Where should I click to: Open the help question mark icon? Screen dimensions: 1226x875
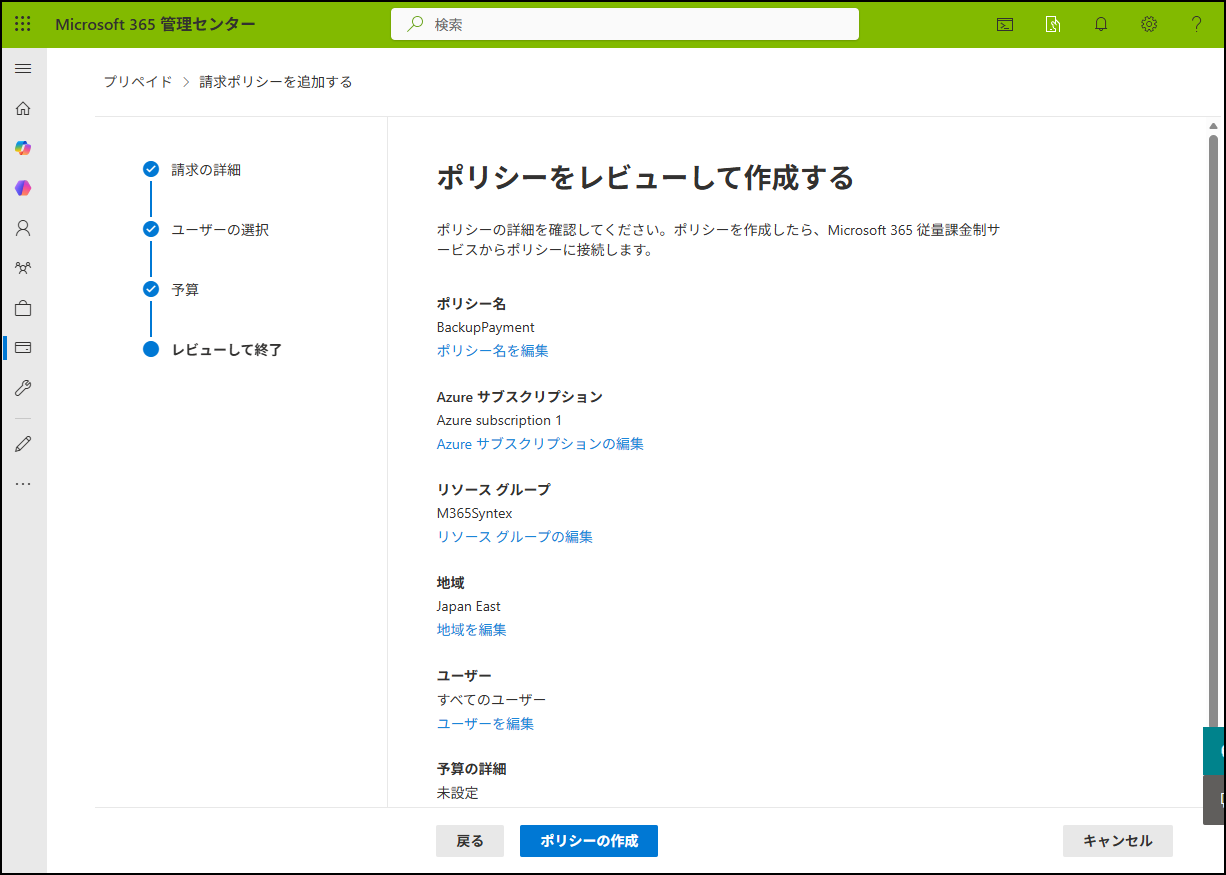(1196, 24)
